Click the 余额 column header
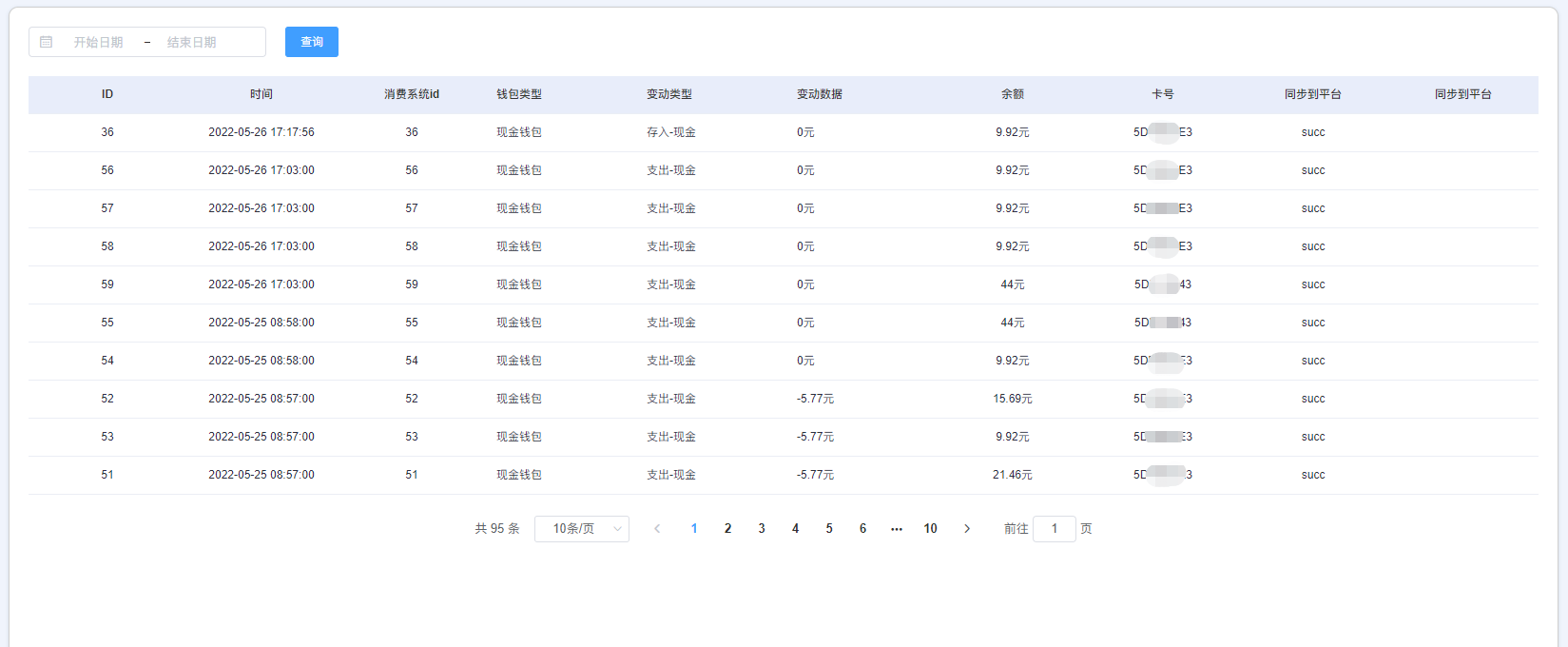The width and height of the screenshot is (1568, 647). tap(1013, 94)
